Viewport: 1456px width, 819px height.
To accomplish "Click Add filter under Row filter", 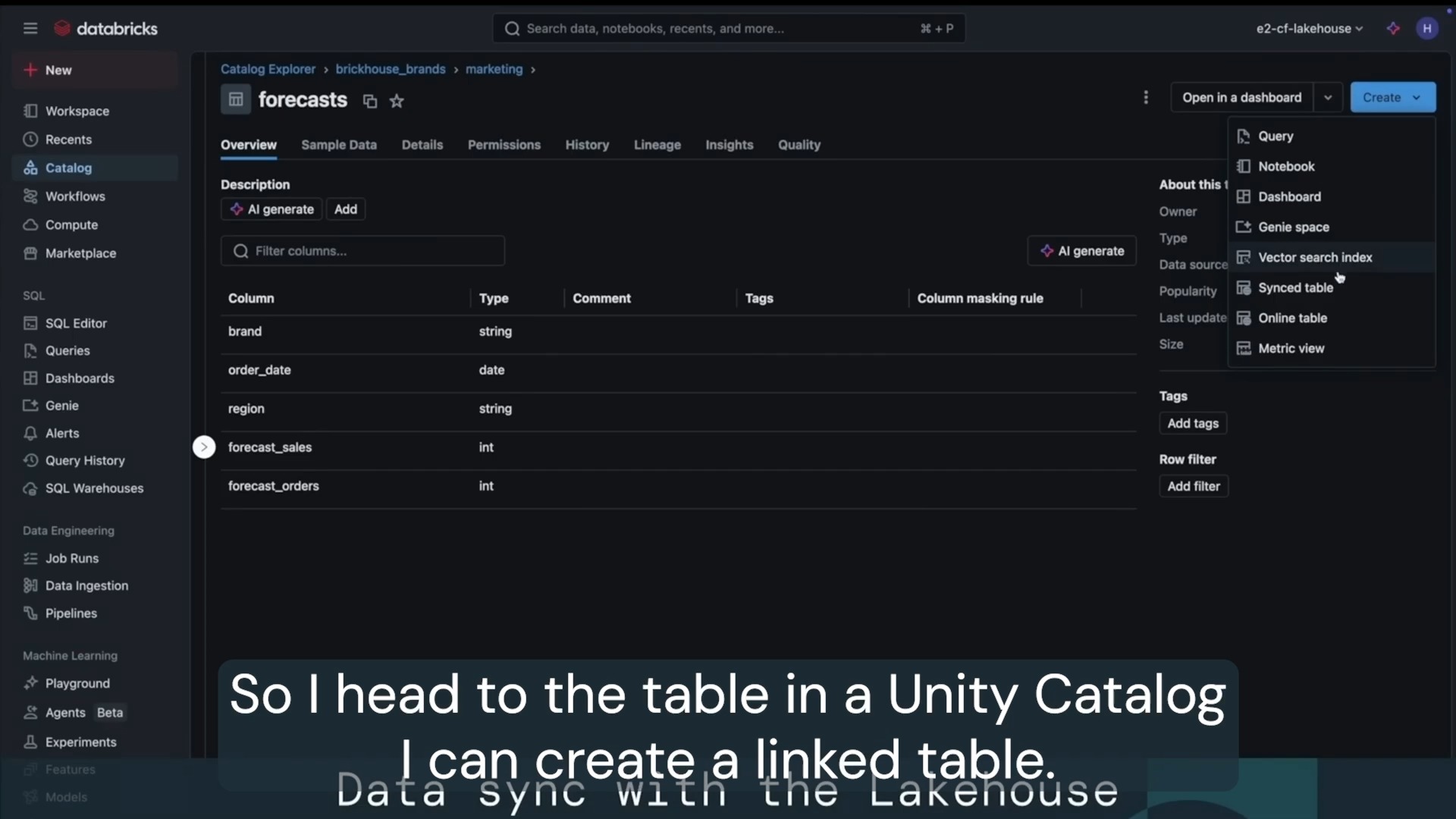I will (x=1194, y=486).
